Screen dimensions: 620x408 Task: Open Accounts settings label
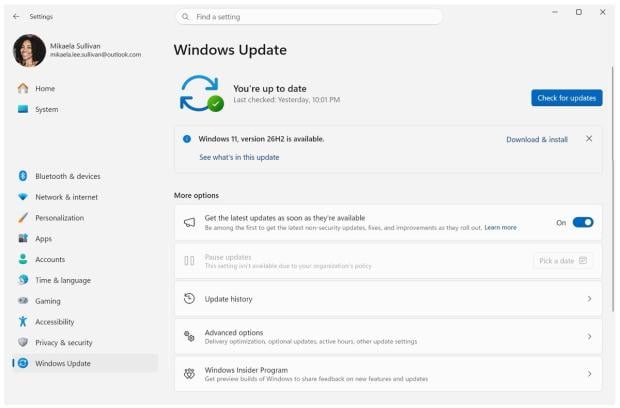point(50,259)
